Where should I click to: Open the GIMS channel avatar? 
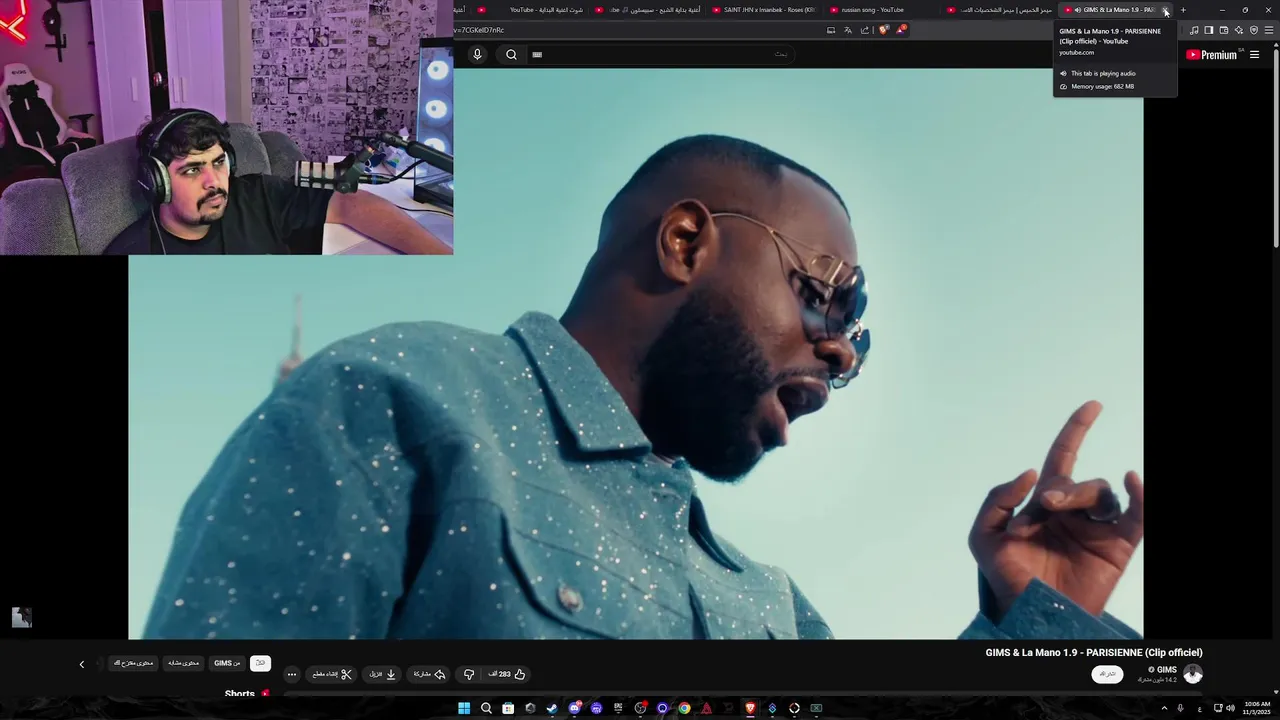pyautogui.click(x=1193, y=674)
